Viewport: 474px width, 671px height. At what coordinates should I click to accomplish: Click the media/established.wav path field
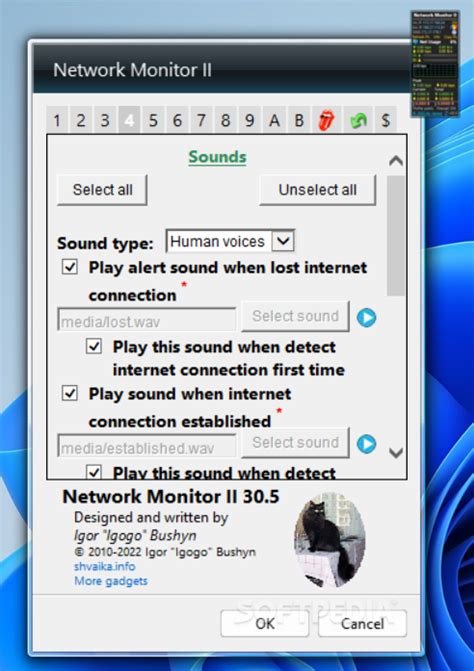(x=146, y=446)
